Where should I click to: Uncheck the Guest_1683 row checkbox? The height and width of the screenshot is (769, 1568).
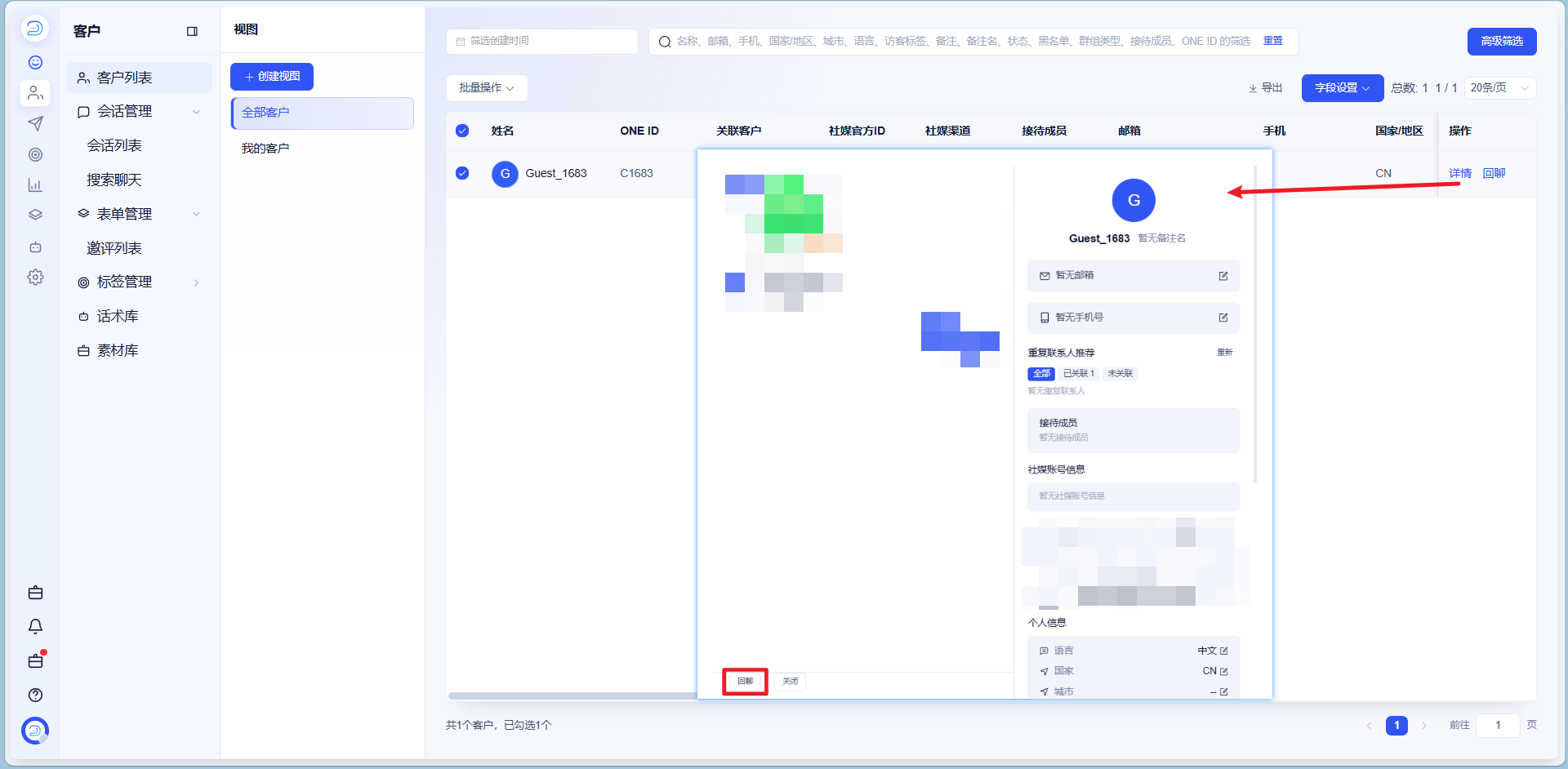462,173
